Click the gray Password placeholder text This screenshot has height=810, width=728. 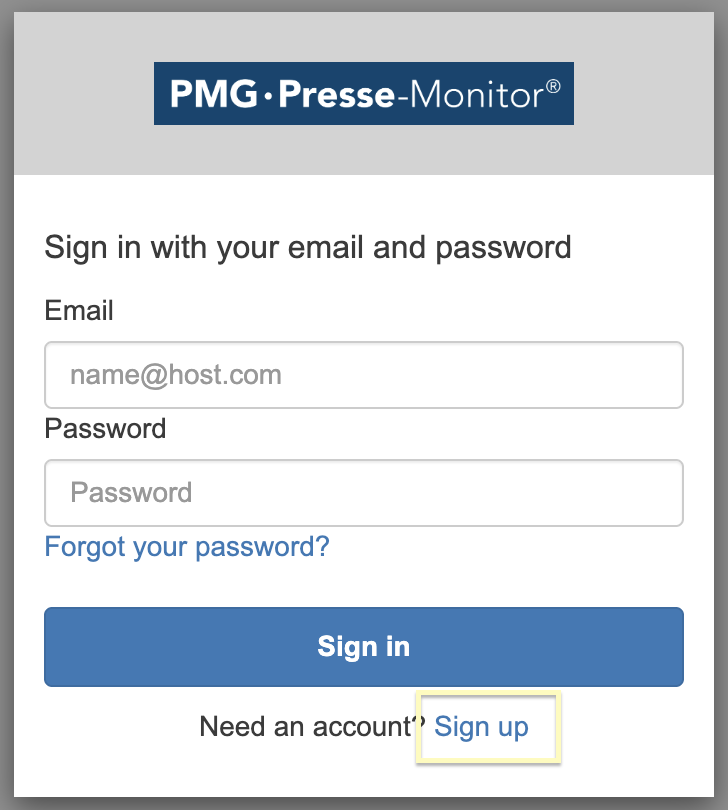tap(131, 492)
